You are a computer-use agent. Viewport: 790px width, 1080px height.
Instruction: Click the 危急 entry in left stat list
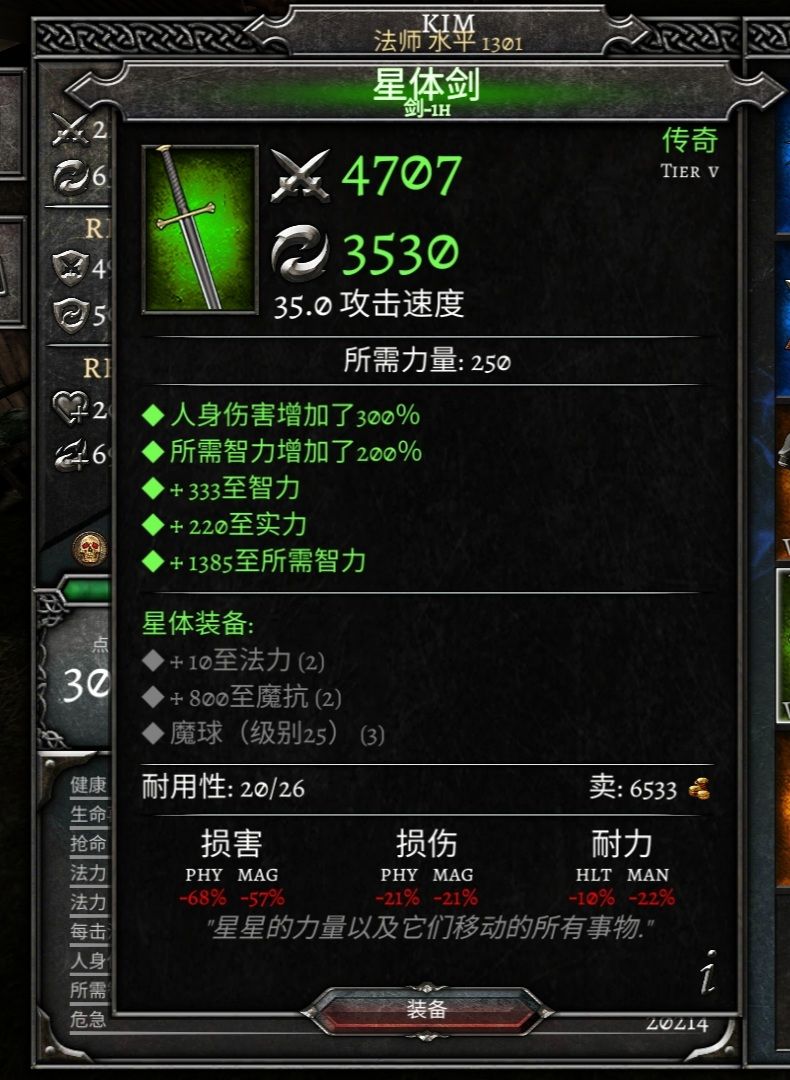88,1019
